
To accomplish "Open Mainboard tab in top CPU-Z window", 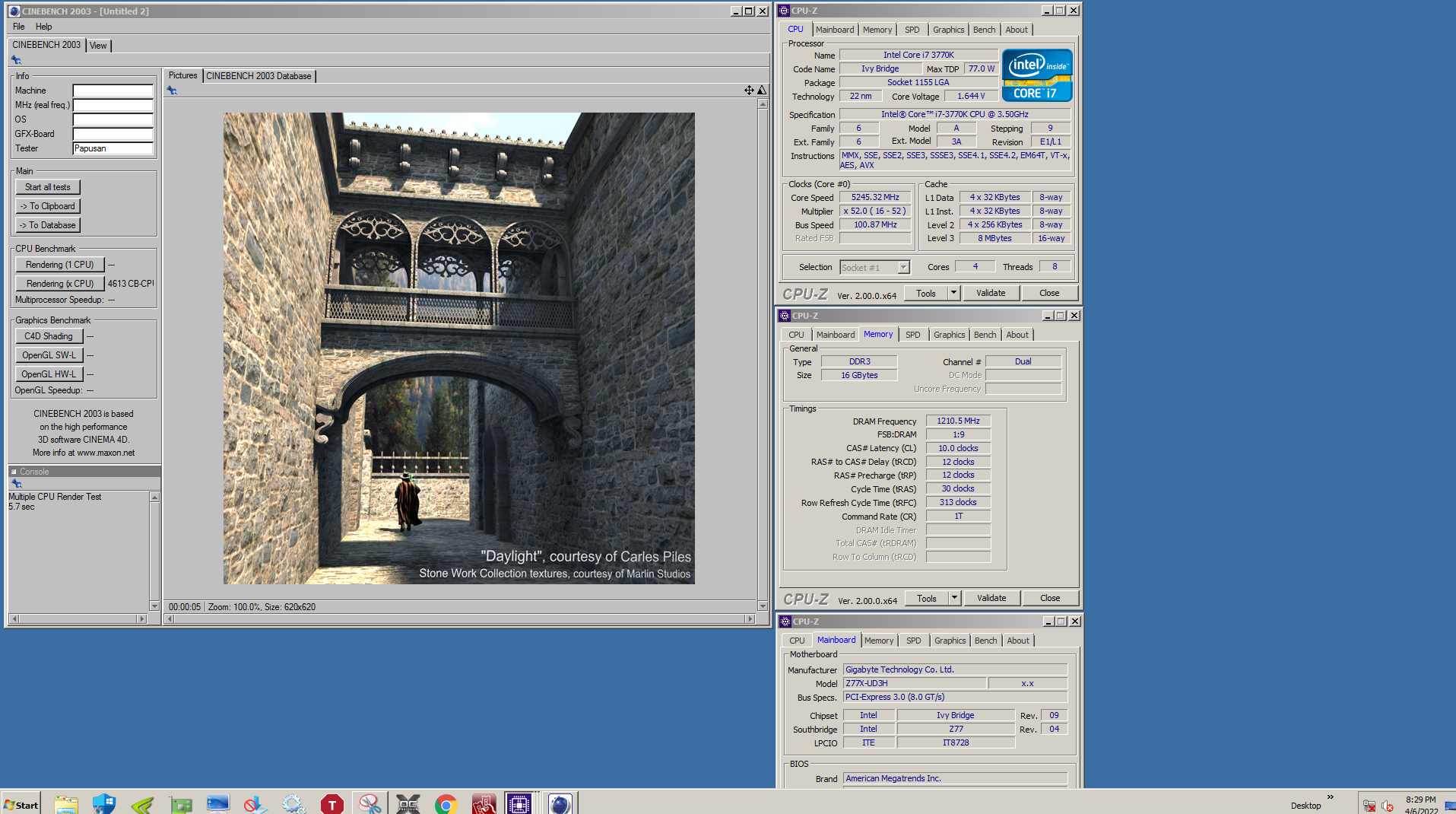I will [x=835, y=30].
